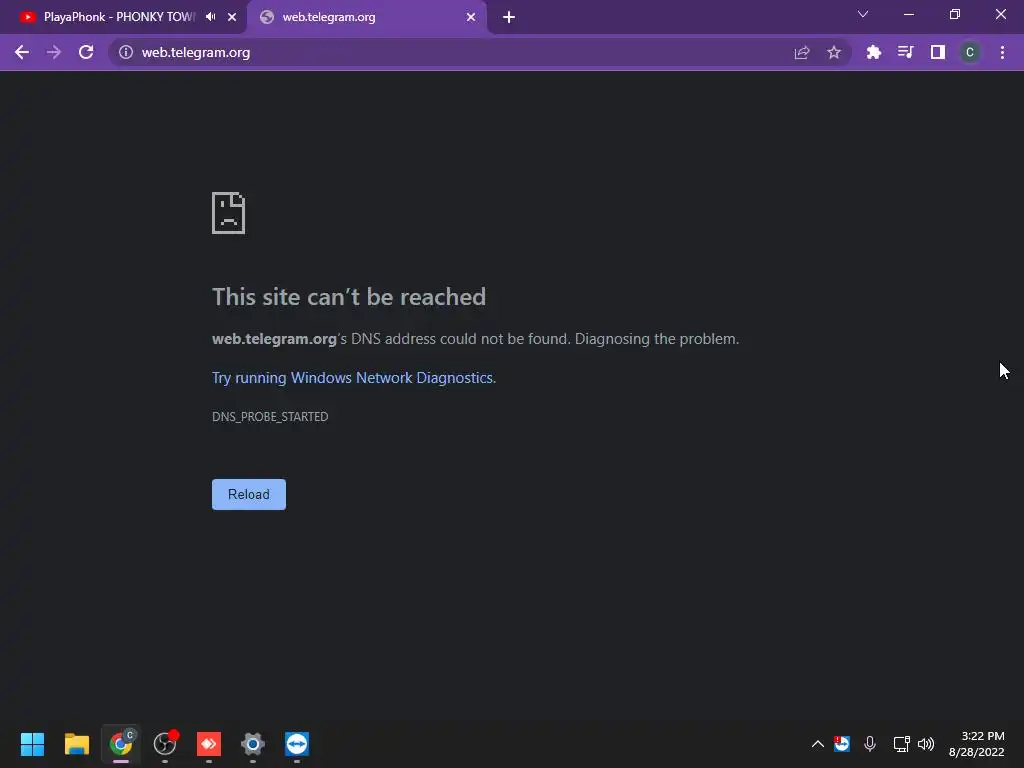
Task: Click the forward navigation arrow
Action: coord(54,52)
